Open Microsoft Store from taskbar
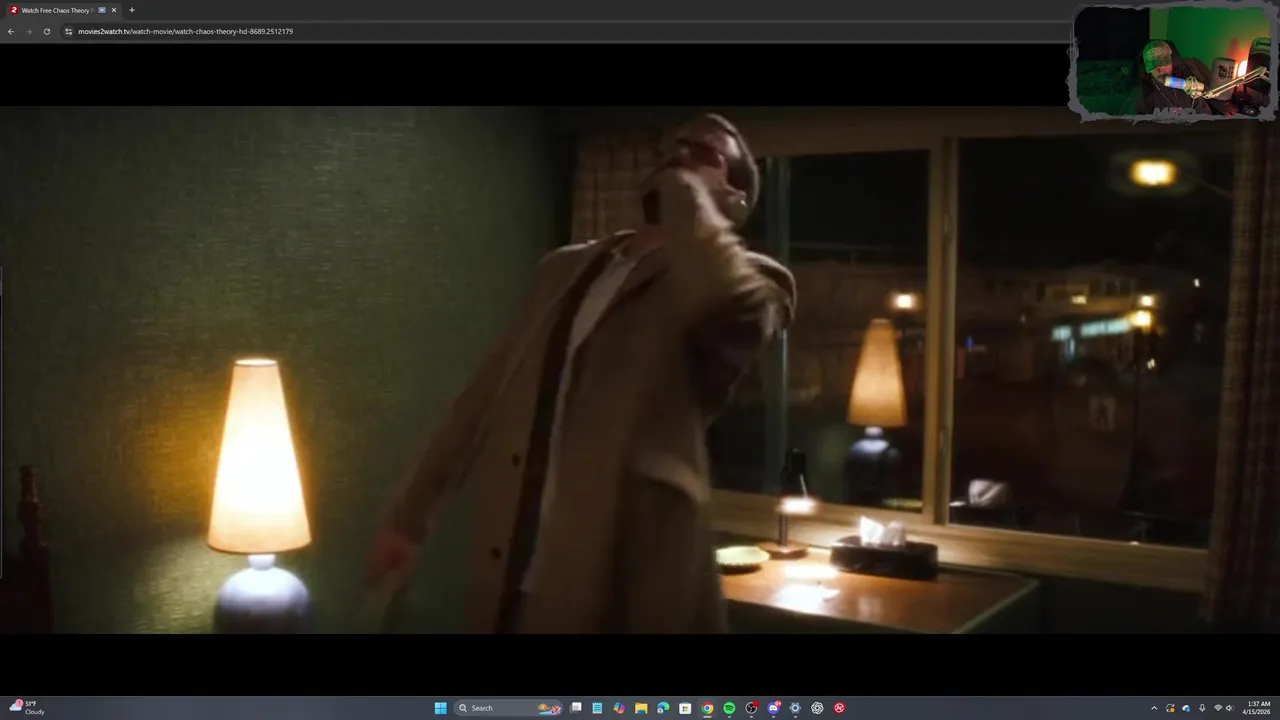This screenshot has width=1280, height=720. pos(685,708)
